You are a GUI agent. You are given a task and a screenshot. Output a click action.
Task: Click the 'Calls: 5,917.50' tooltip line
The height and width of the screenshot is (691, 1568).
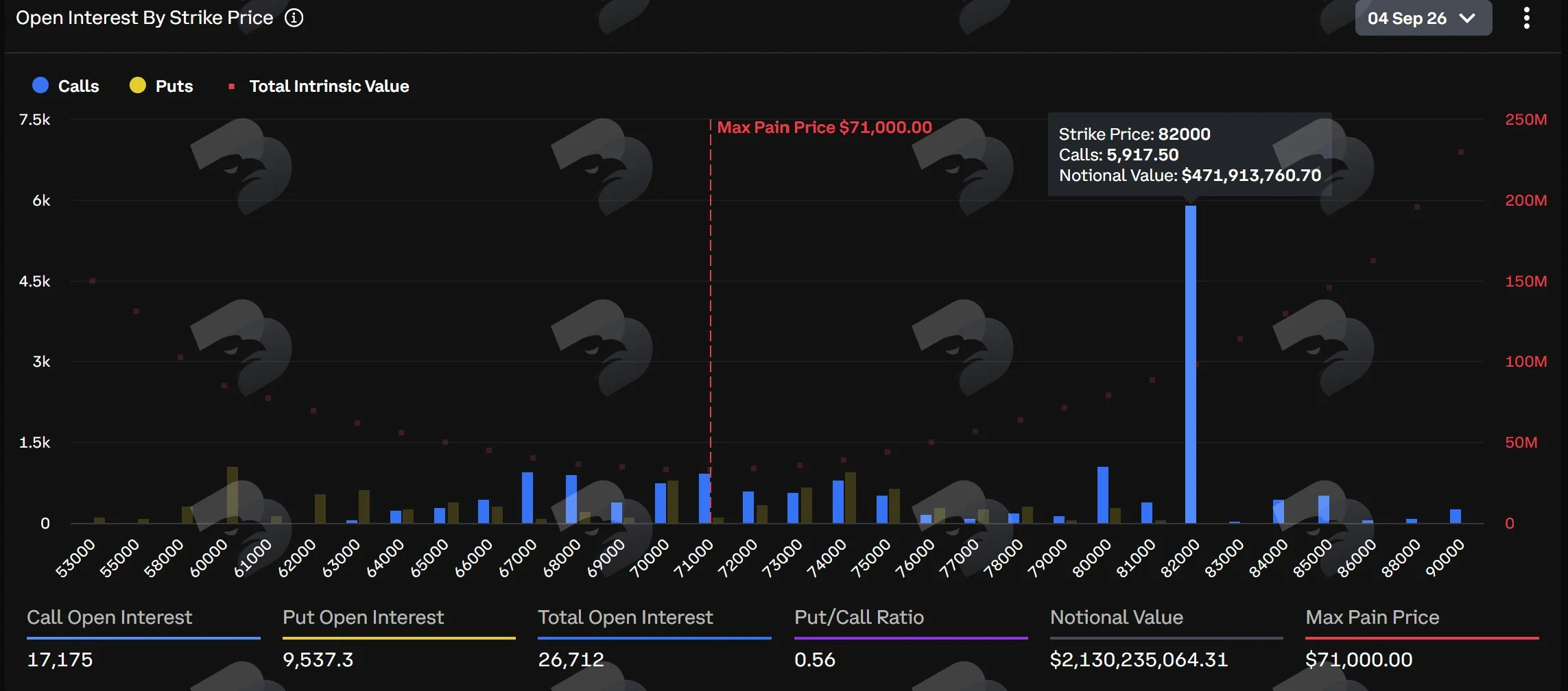coord(1119,155)
